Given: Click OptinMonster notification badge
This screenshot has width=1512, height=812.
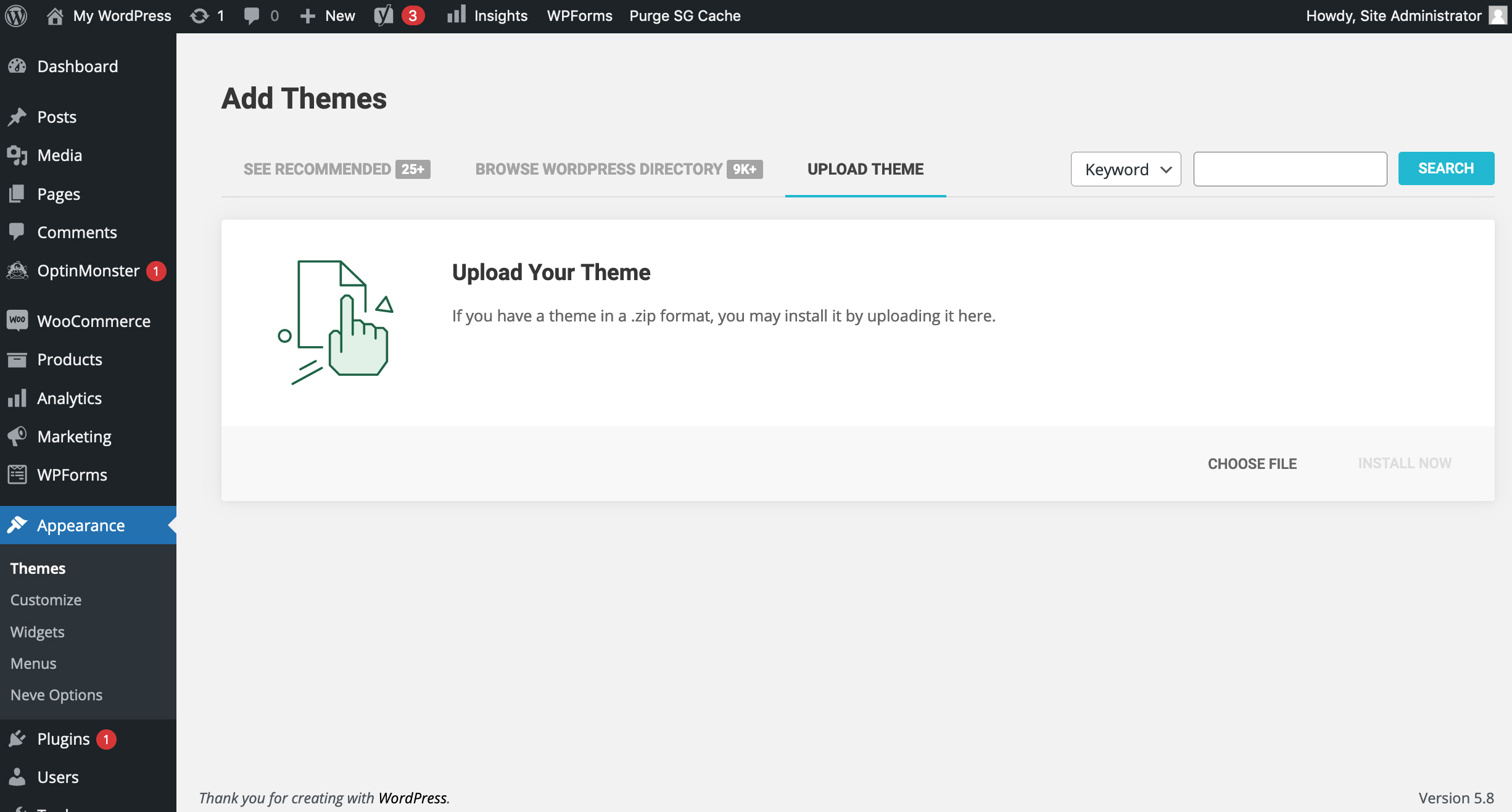Looking at the screenshot, I should coord(156,271).
